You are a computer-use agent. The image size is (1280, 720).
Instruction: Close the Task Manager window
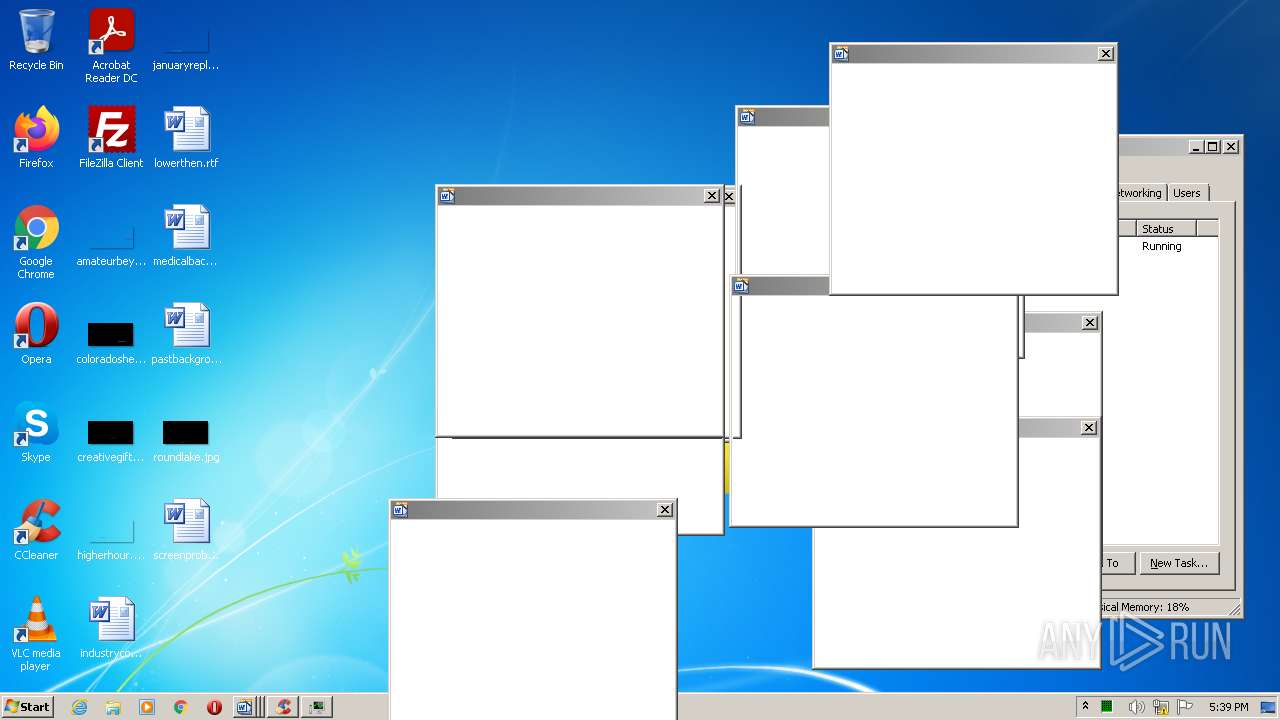click(x=1231, y=147)
